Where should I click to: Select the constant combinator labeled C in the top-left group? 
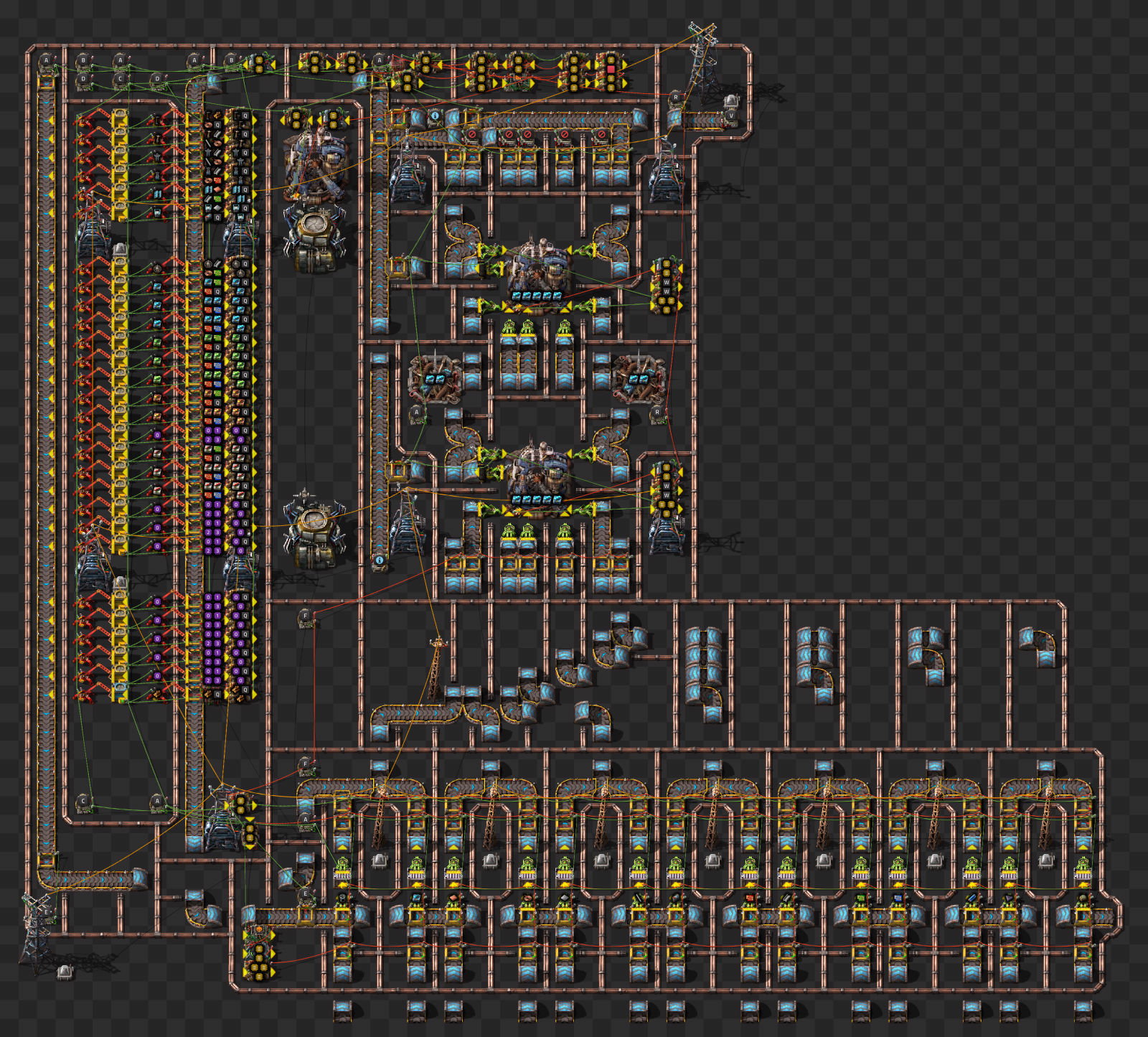pos(121,80)
